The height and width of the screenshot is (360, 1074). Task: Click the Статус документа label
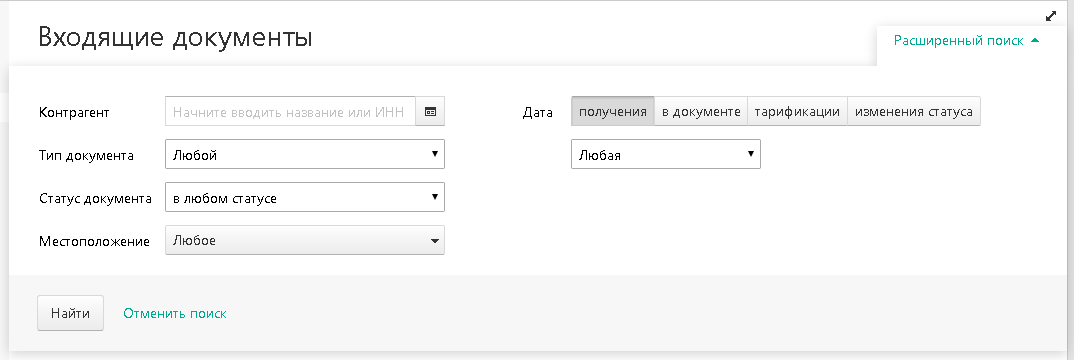(95, 198)
